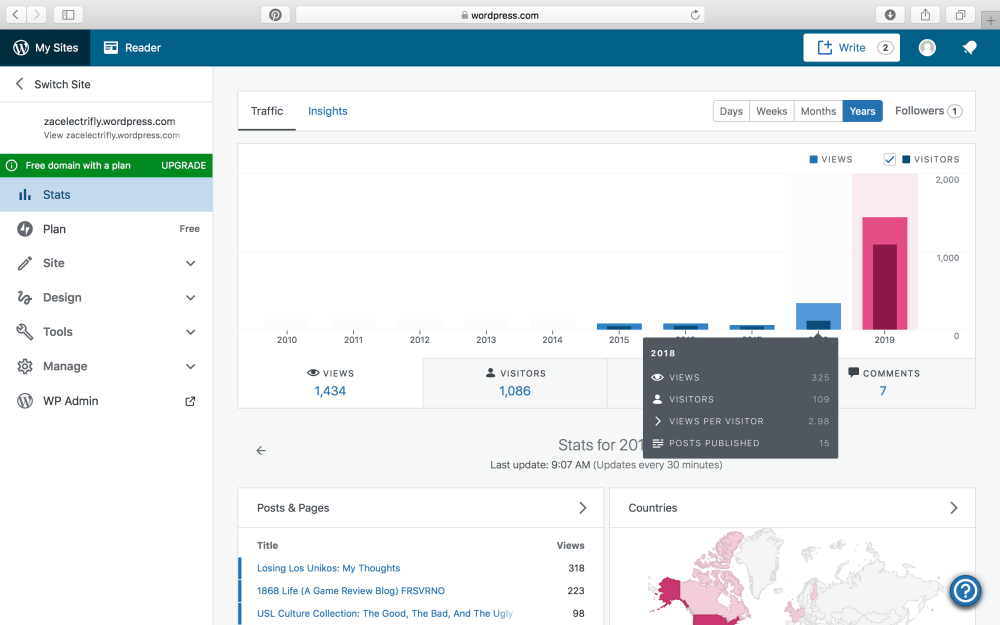Switch chart period to Months
Viewport: 1000px width, 625px height.
818,111
